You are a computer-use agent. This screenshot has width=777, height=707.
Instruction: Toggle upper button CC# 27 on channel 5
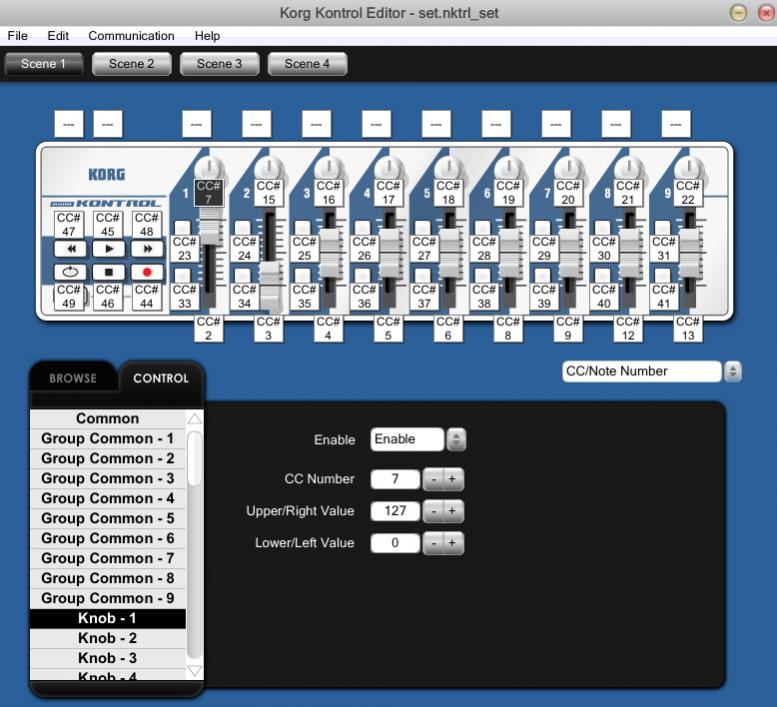pos(425,249)
